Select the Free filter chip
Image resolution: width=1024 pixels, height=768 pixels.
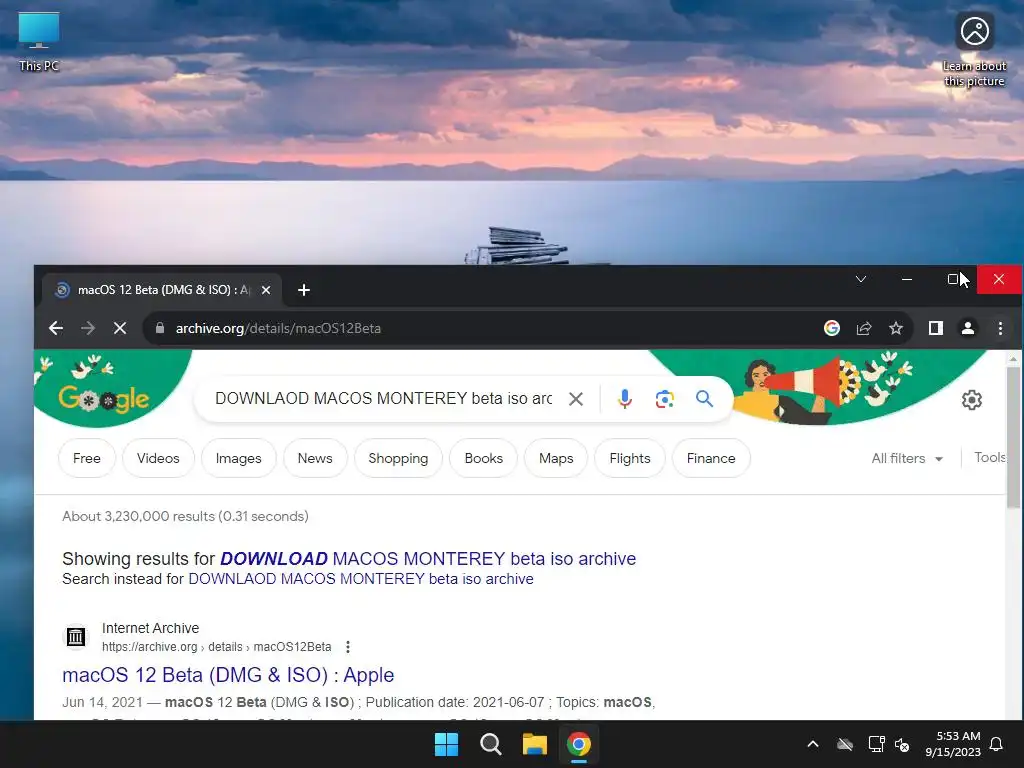tap(87, 458)
